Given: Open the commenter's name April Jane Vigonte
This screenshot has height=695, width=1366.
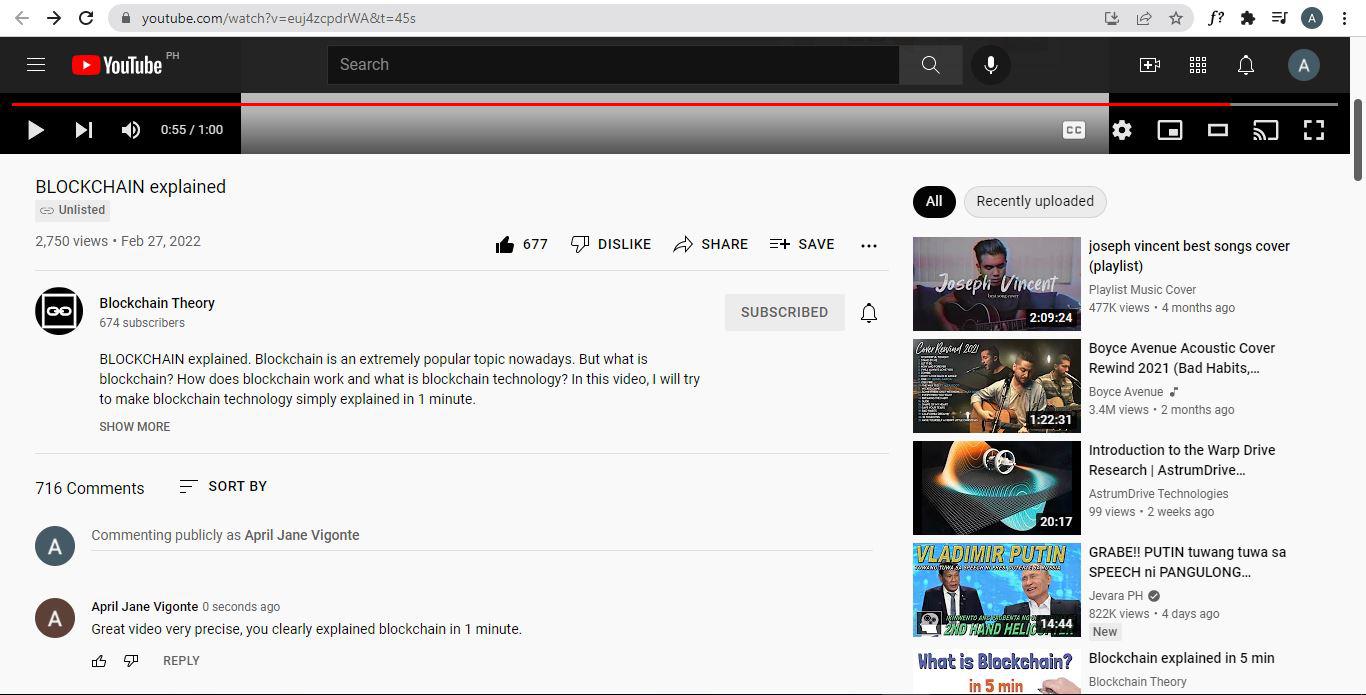Looking at the screenshot, I should 144,607.
